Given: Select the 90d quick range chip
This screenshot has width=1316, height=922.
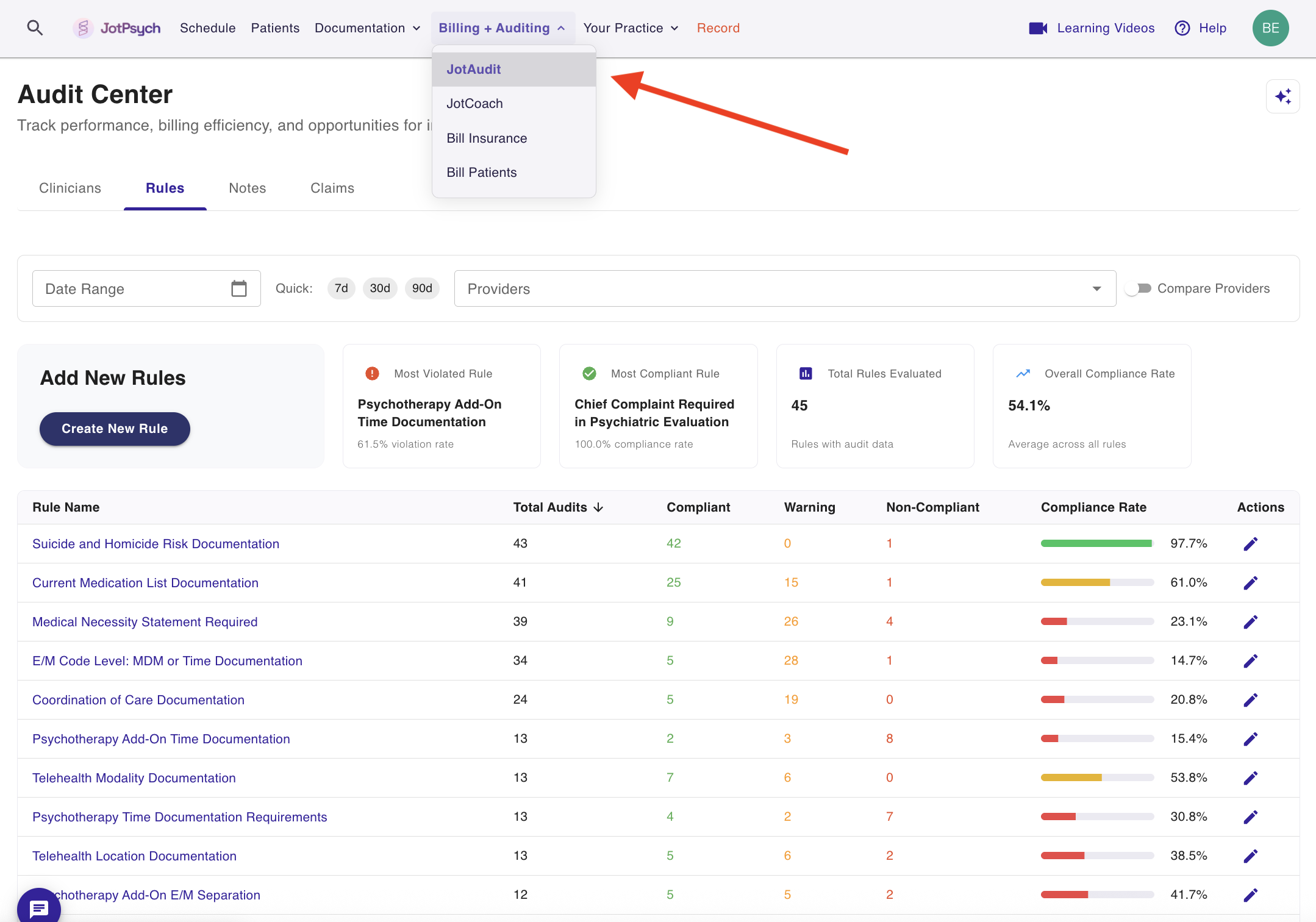Looking at the screenshot, I should [422, 288].
